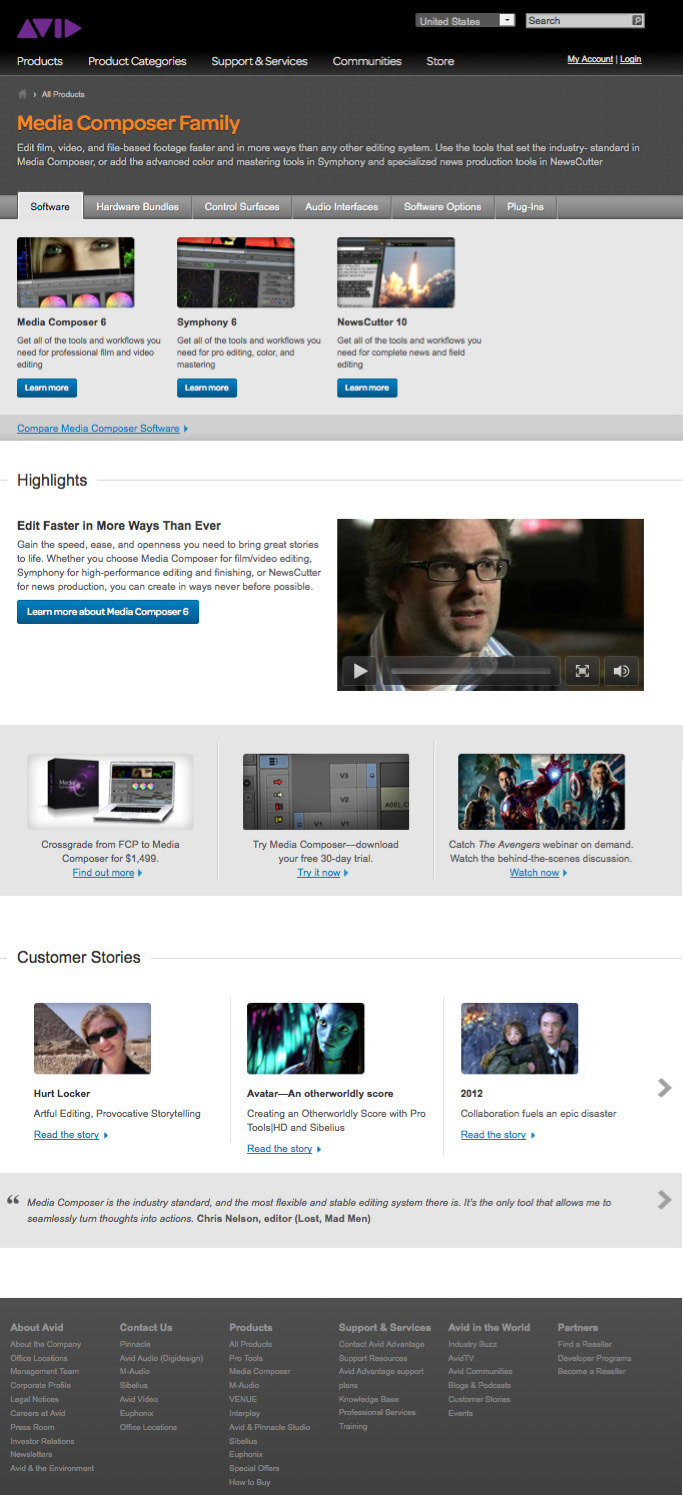Open Training footer link
This screenshot has height=1498, width=683.
[353, 1426]
